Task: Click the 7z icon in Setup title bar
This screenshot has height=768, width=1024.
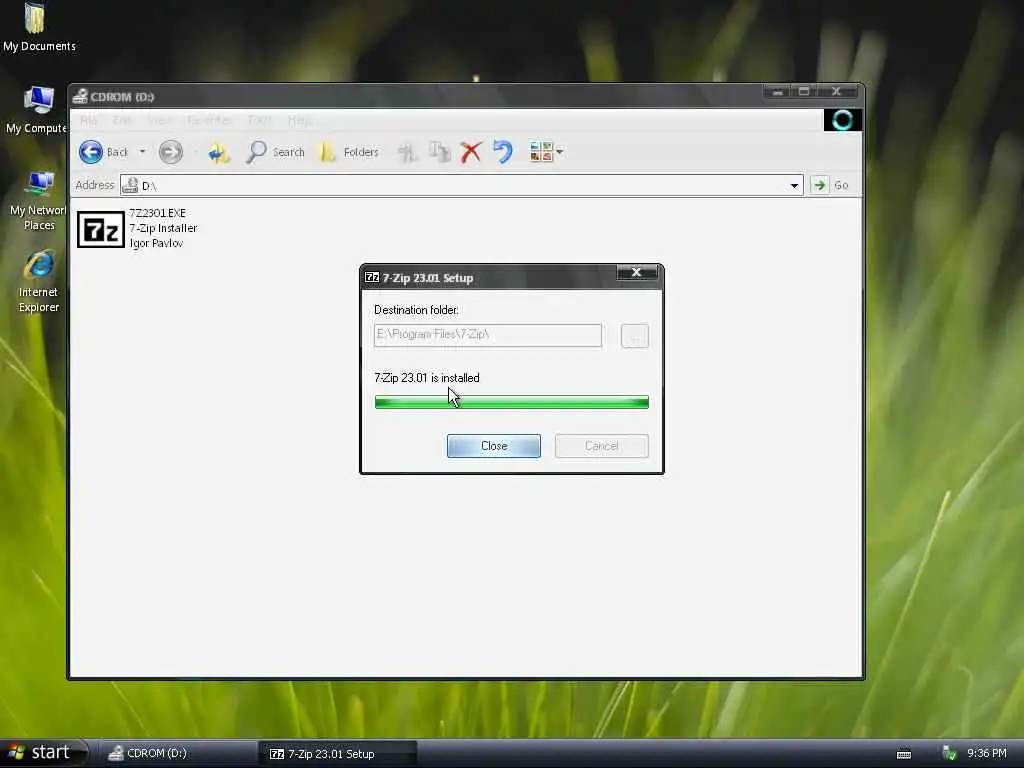Action: coord(372,278)
